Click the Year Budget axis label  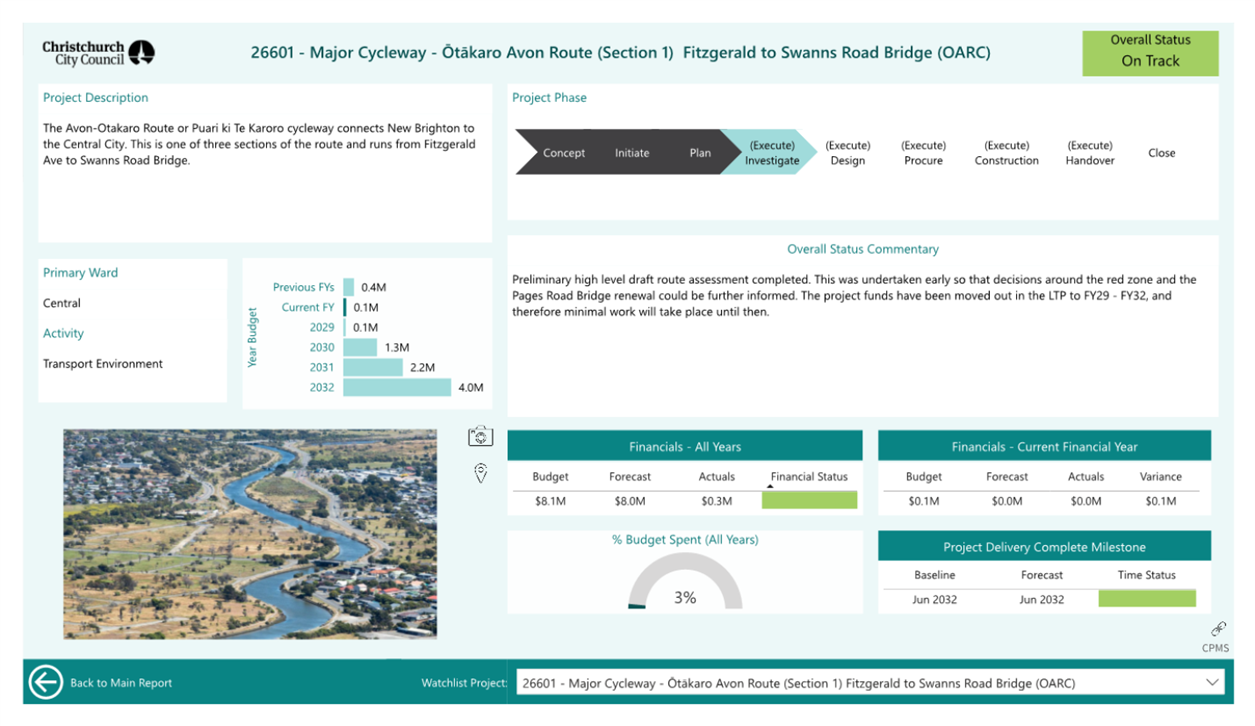click(x=253, y=337)
